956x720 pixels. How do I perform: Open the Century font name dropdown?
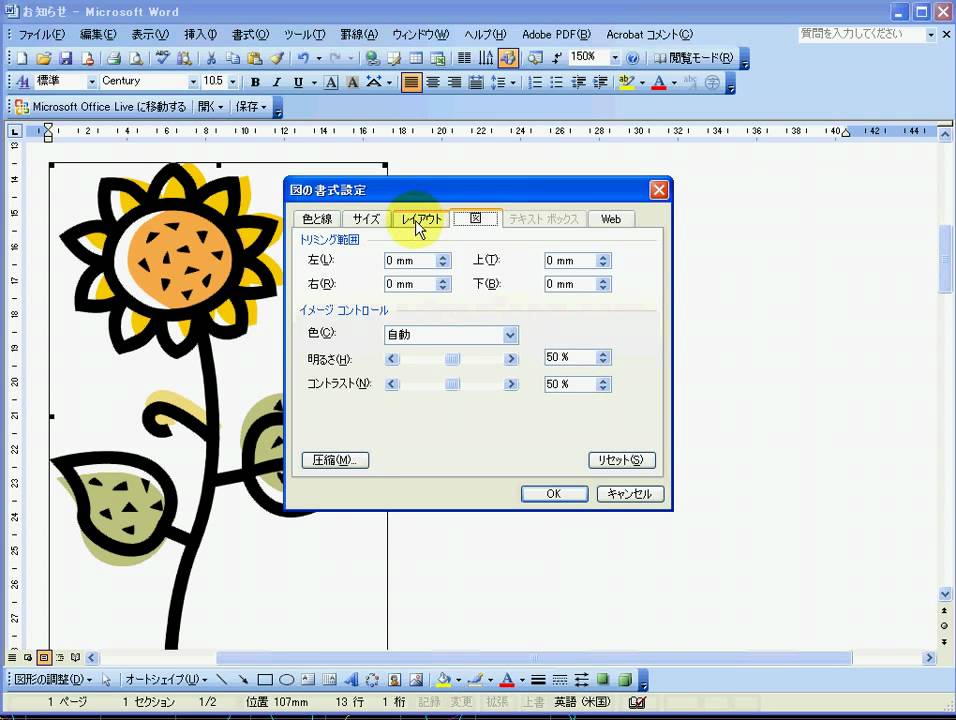tap(193, 82)
